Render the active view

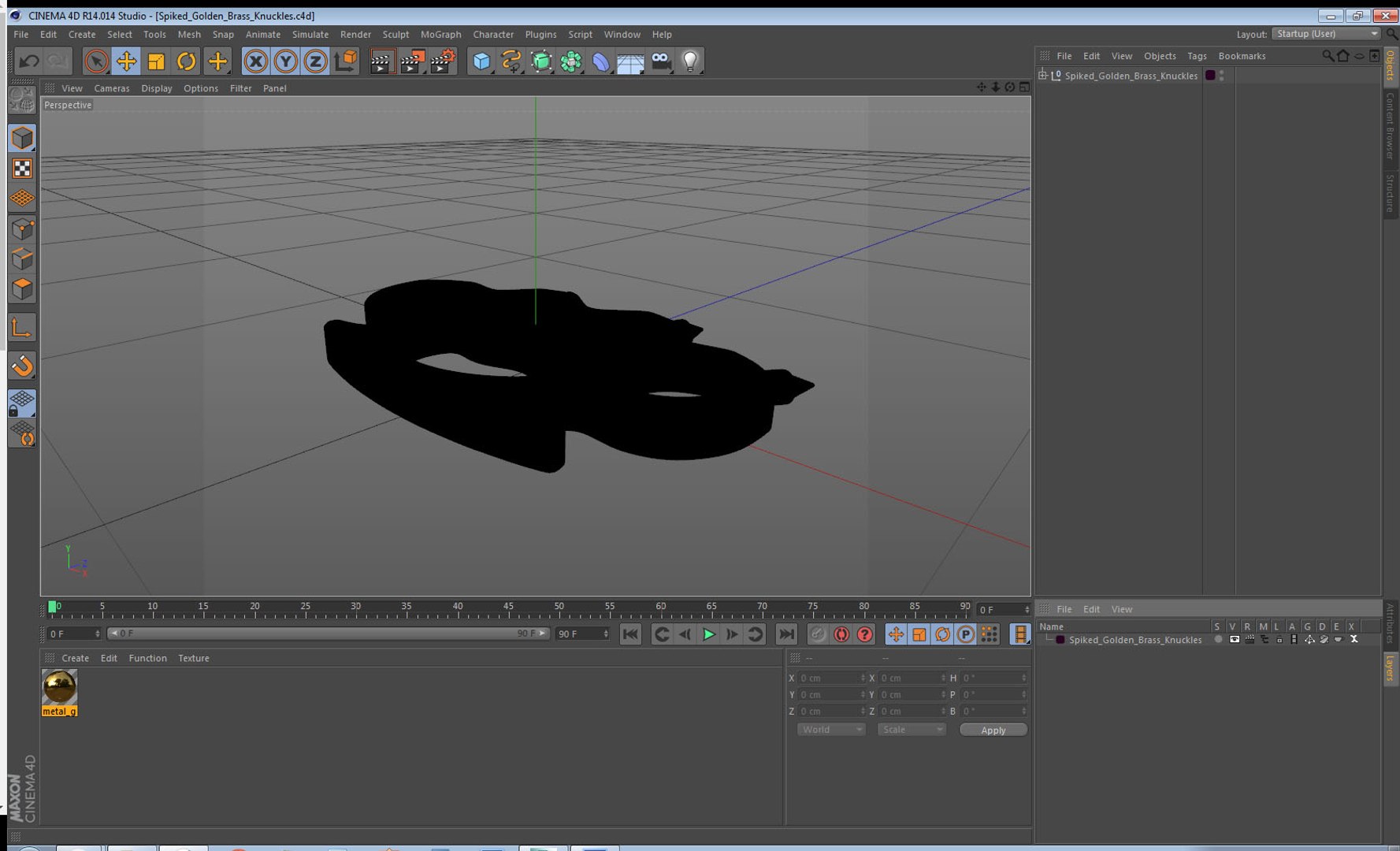coord(381,61)
